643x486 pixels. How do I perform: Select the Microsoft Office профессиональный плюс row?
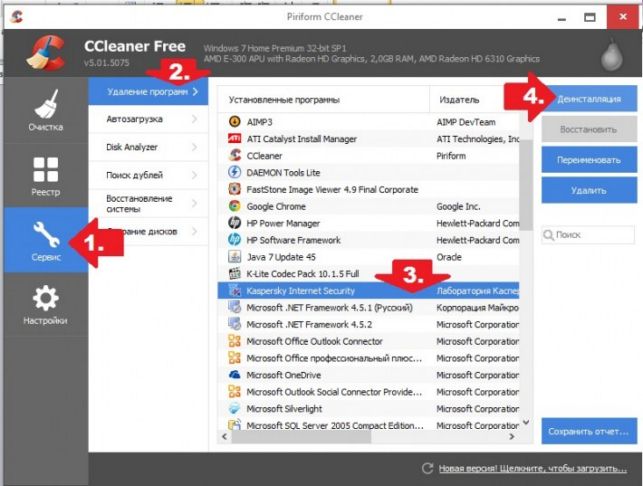point(369,358)
